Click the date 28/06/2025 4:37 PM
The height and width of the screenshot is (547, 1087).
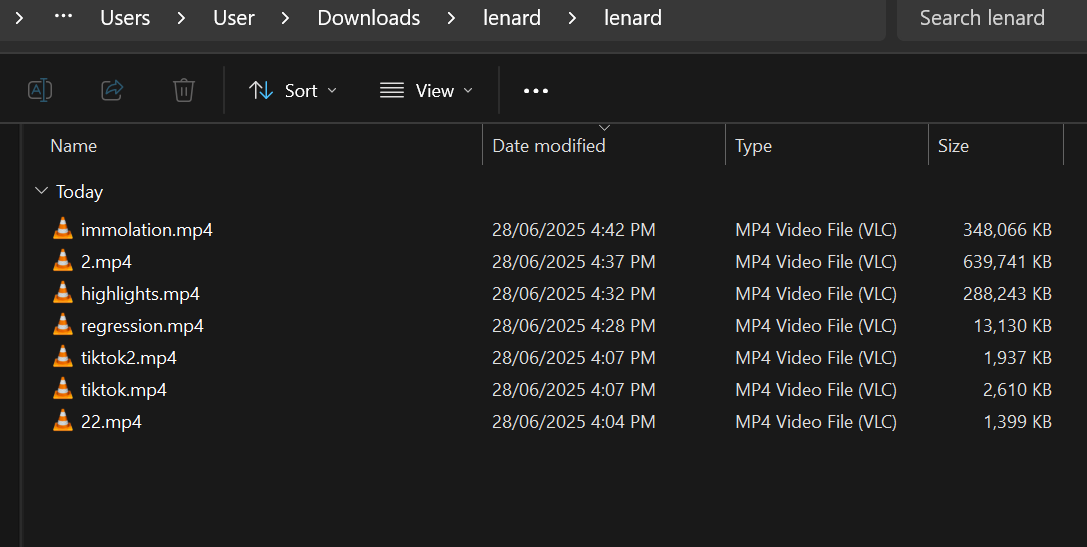tap(573, 261)
